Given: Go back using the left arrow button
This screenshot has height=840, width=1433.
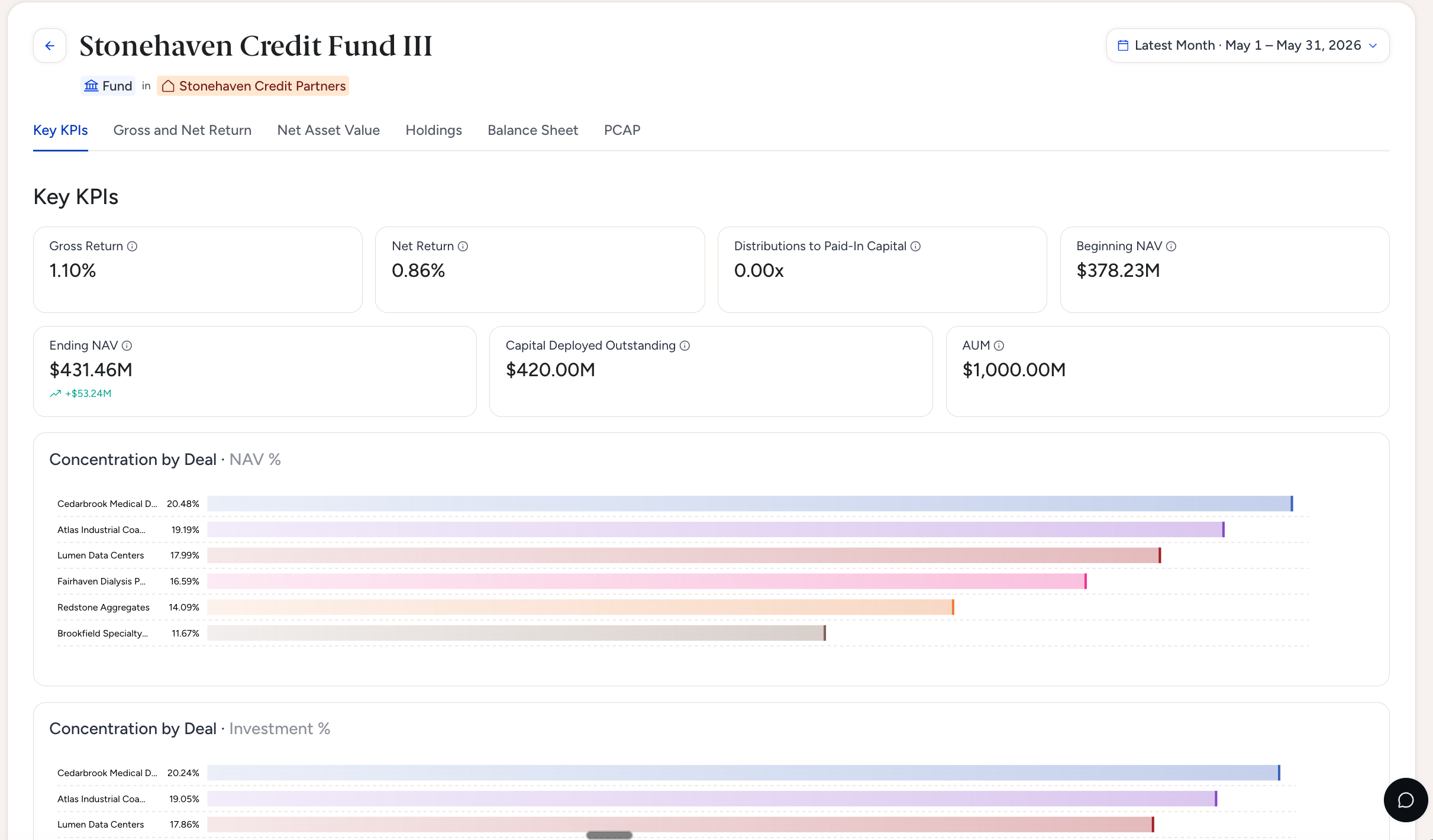Looking at the screenshot, I should [50, 46].
